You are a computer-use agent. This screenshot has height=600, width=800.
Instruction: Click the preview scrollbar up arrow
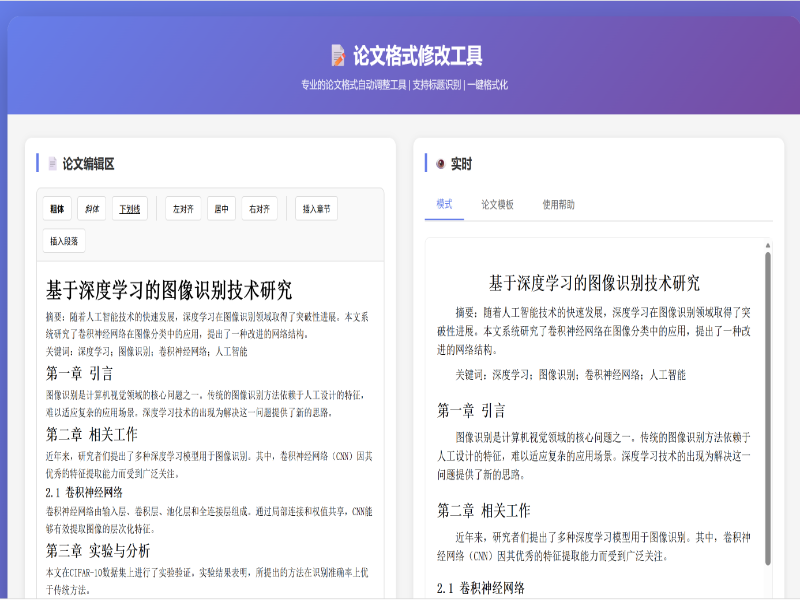tap(768, 246)
